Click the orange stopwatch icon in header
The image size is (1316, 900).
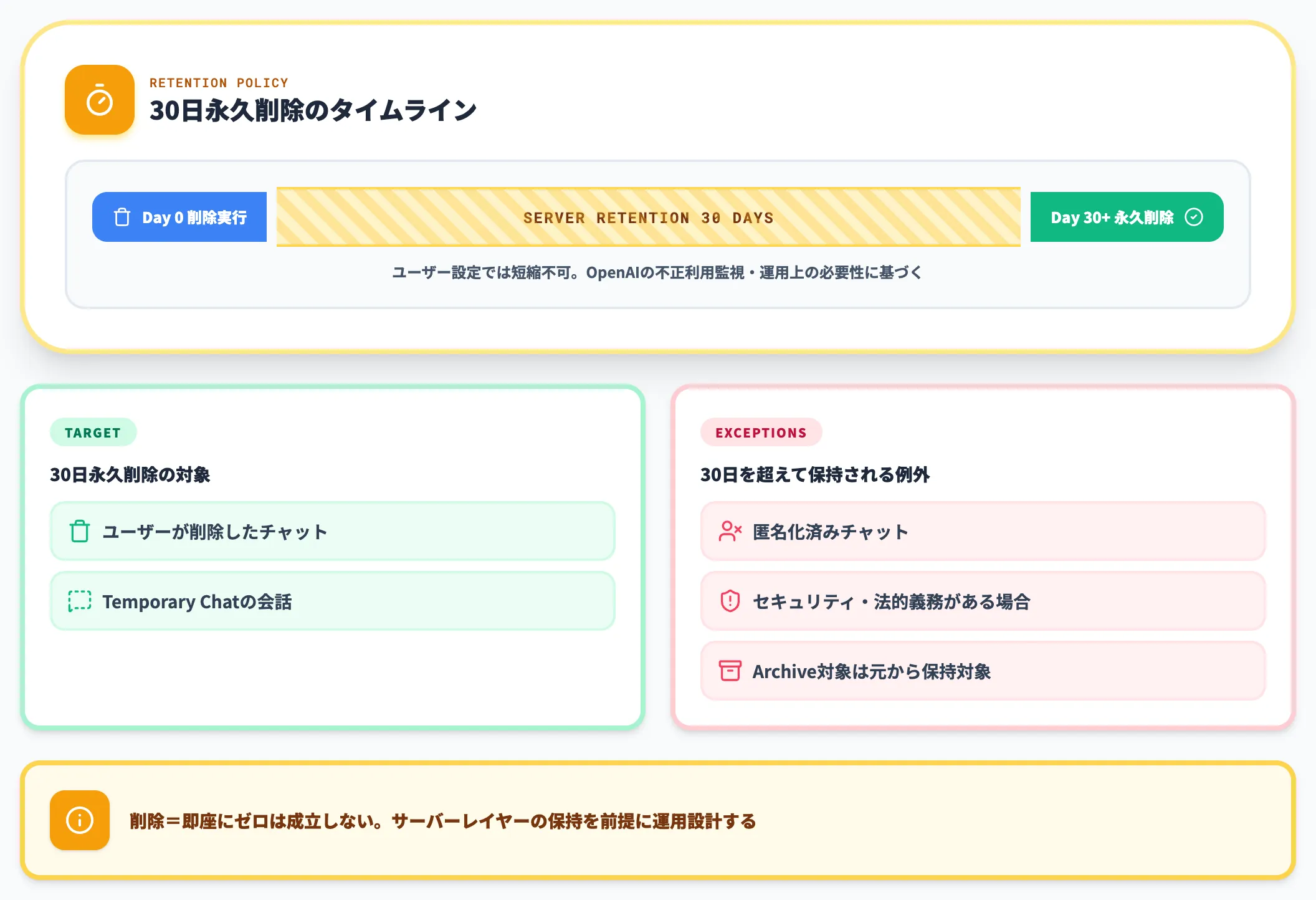pyautogui.click(x=100, y=100)
